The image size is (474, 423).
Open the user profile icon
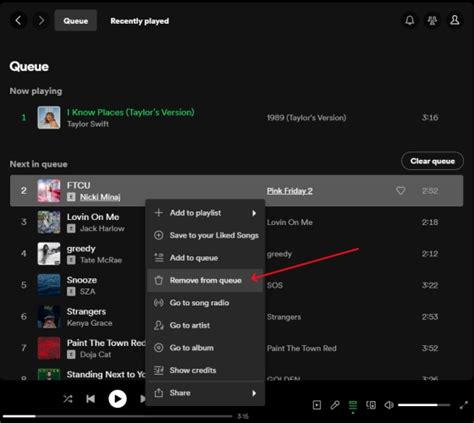(455, 21)
